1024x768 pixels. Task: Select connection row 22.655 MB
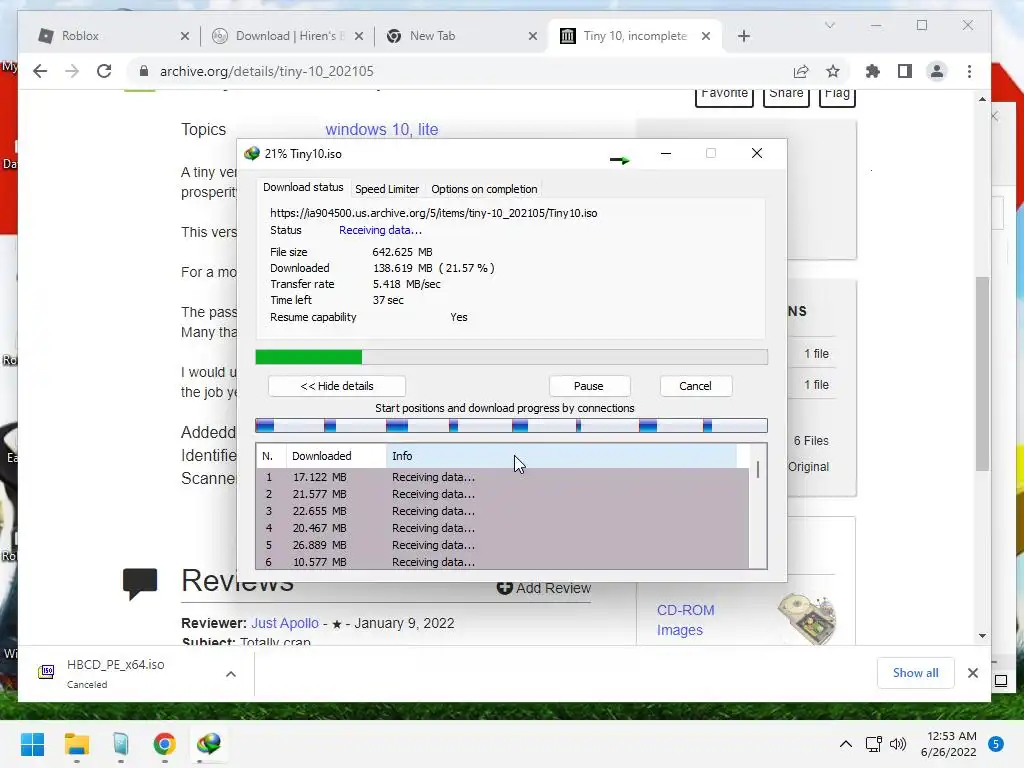[503, 511]
